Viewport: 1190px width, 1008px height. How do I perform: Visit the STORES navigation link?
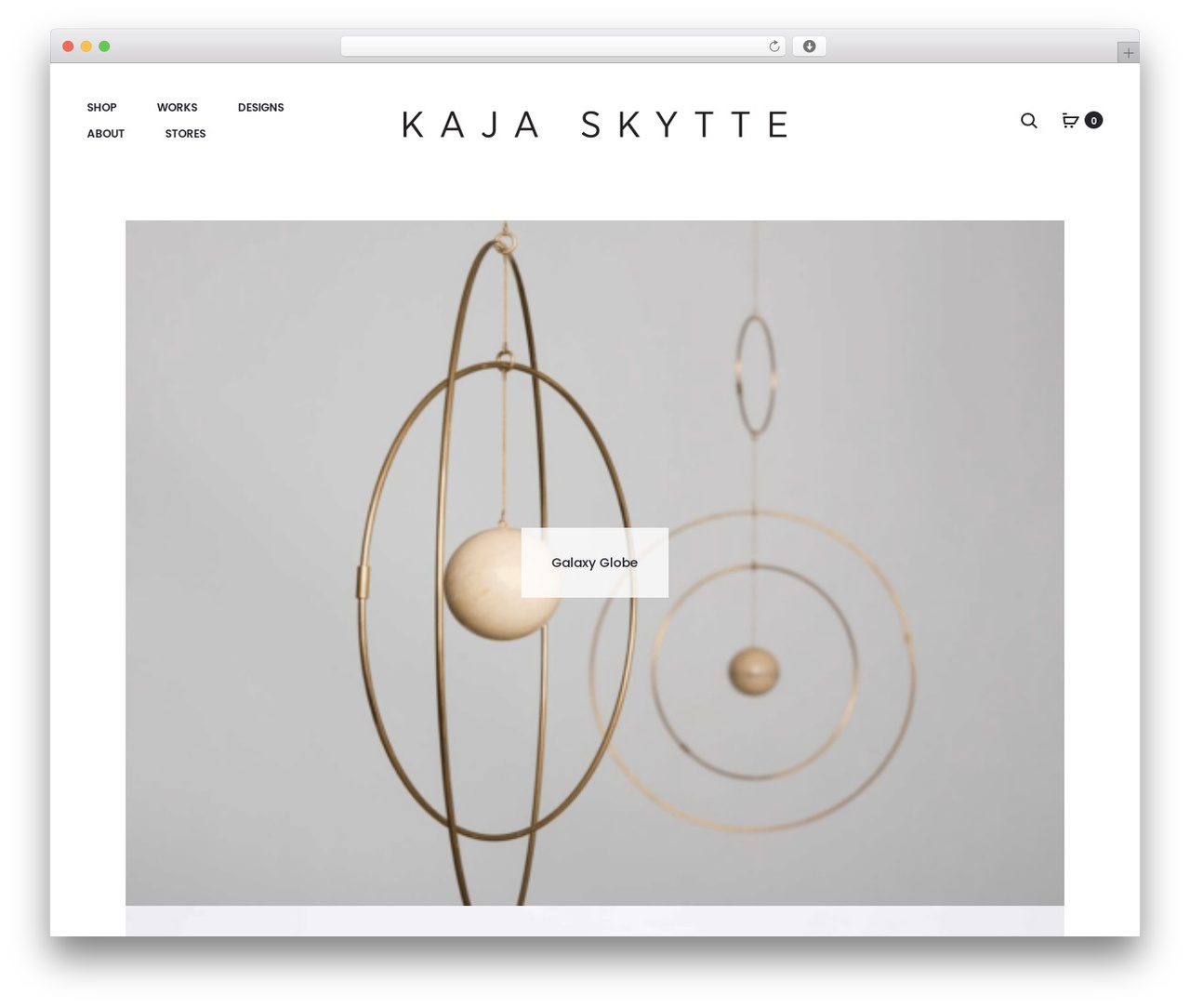coord(185,134)
